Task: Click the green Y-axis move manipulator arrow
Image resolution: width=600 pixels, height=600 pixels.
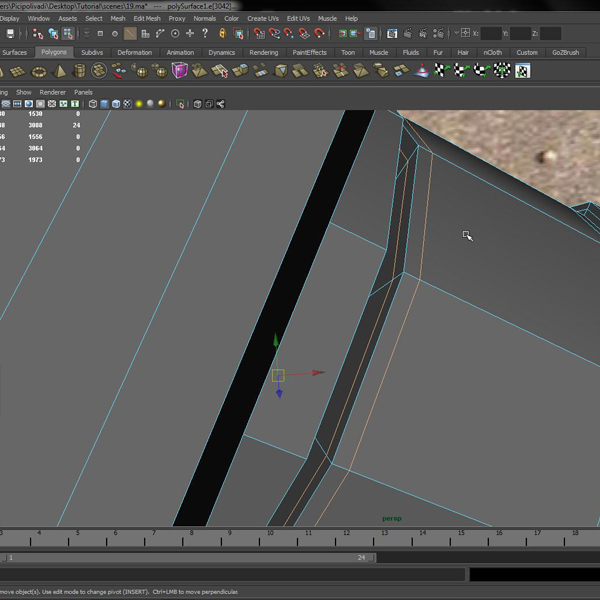Action: tap(276, 340)
